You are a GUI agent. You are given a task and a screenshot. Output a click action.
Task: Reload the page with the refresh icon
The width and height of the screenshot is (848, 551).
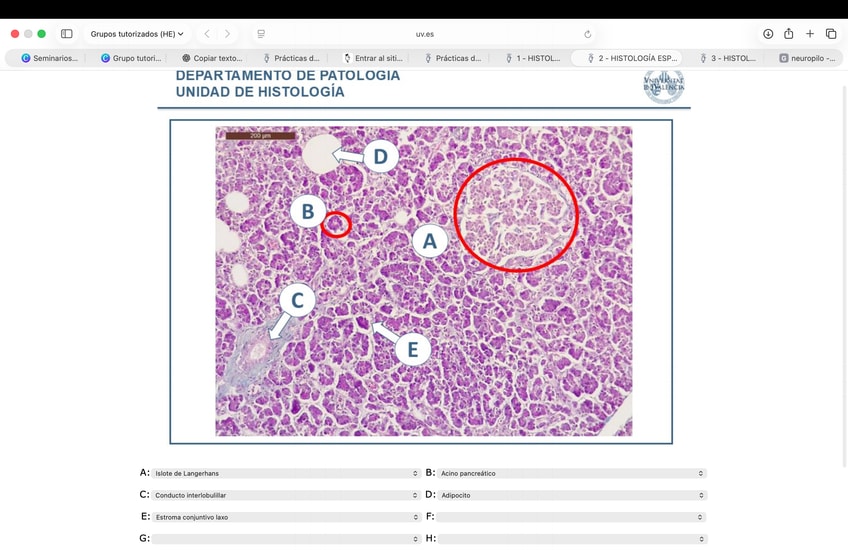tap(587, 34)
